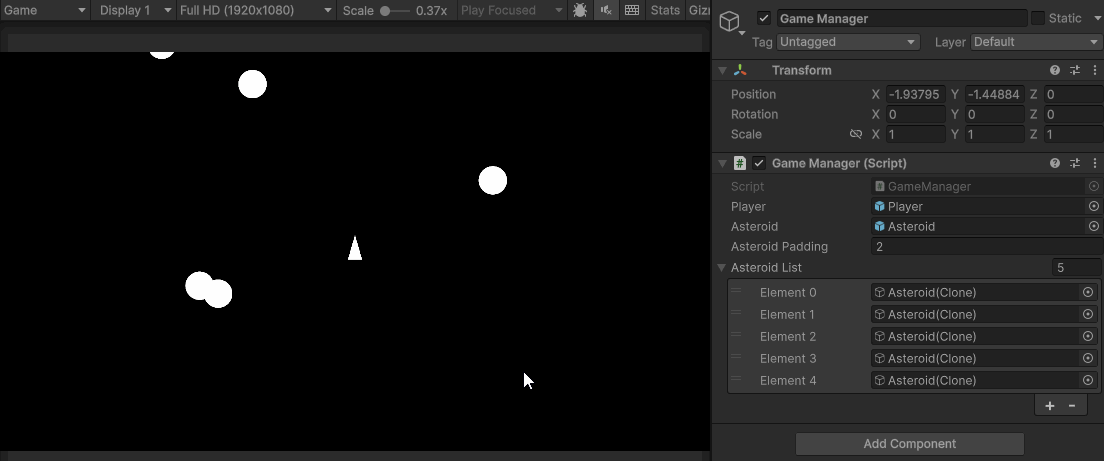Open object picker for Asteroid field
Screen dimensions: 1104x461
coord(1093,227)
